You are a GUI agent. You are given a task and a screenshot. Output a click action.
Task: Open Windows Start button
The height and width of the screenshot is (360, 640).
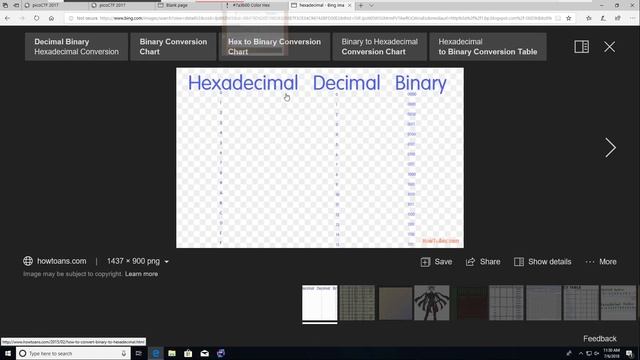coord(8,353)
